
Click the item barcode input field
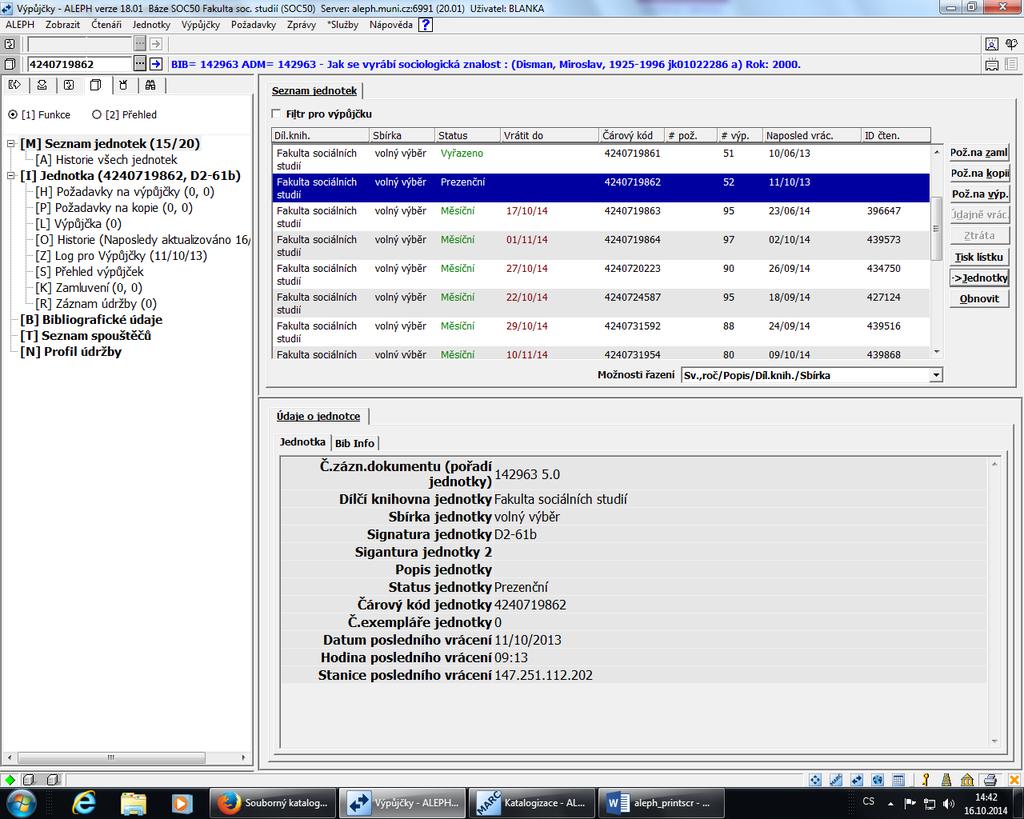coord(78,64)
